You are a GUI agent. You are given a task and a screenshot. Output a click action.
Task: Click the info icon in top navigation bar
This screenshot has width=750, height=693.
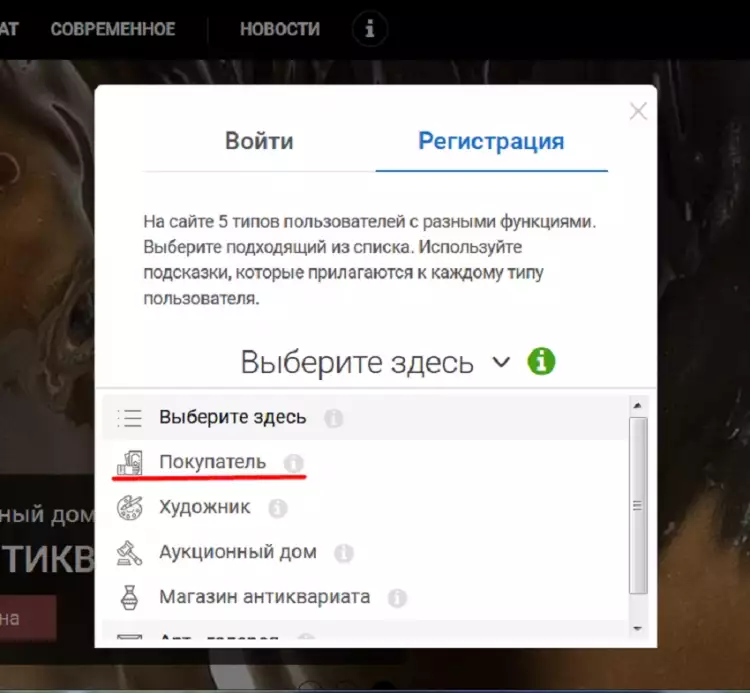[x=370, y=30]
